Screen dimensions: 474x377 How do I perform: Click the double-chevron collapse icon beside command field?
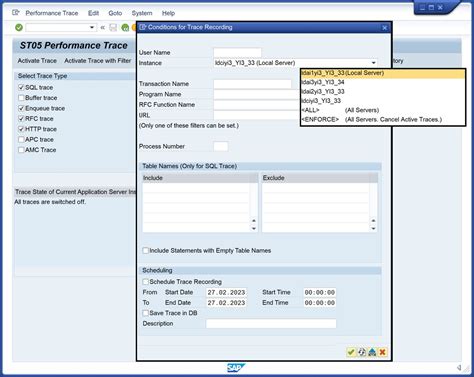coord(103,27)
